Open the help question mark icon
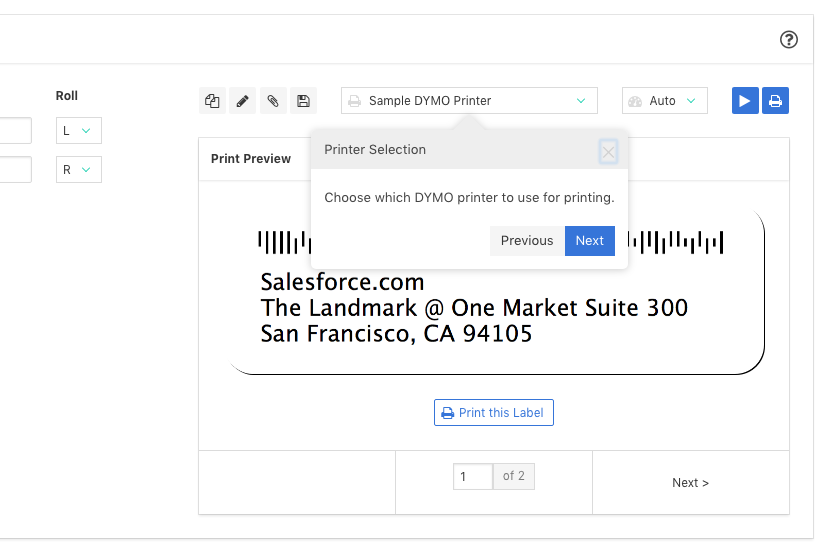This screenshot has height=558, width=829. point(788,40)
